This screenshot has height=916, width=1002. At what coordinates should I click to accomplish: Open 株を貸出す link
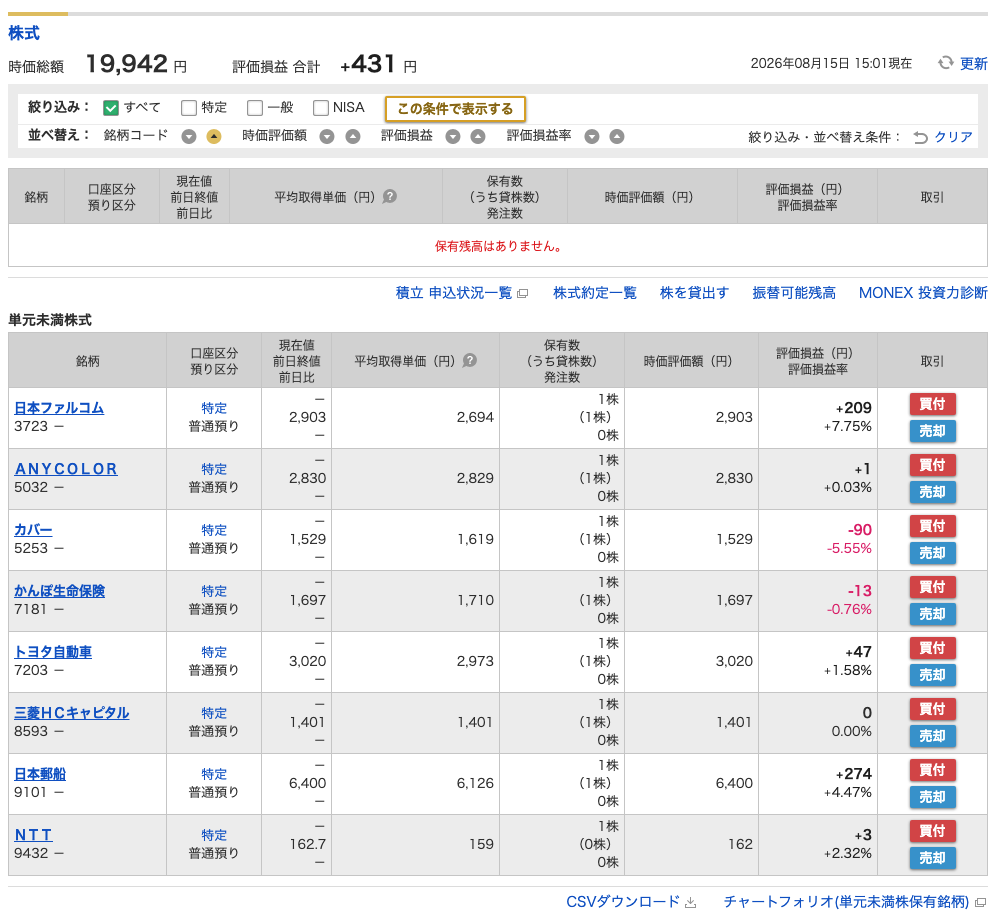[694, 293]
